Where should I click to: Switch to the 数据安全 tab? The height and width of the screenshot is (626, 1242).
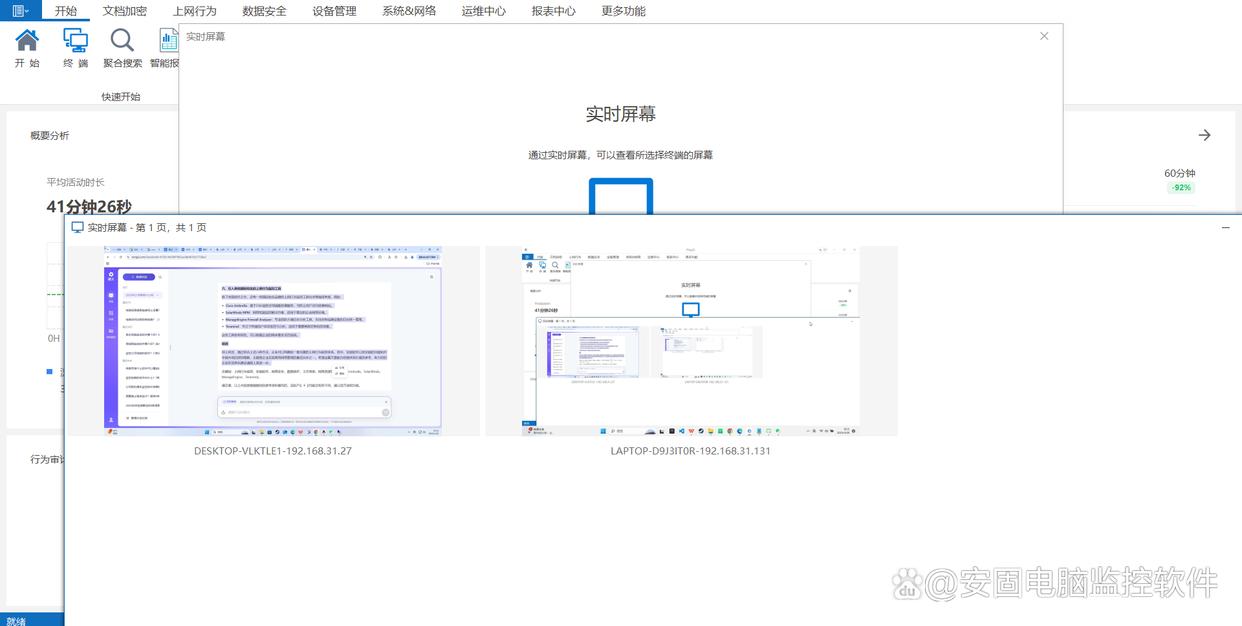[x=264, y=11]
